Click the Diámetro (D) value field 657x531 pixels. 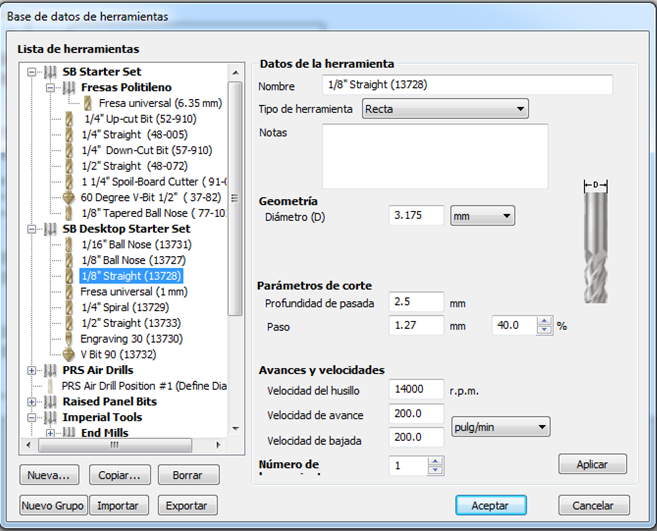416,215
